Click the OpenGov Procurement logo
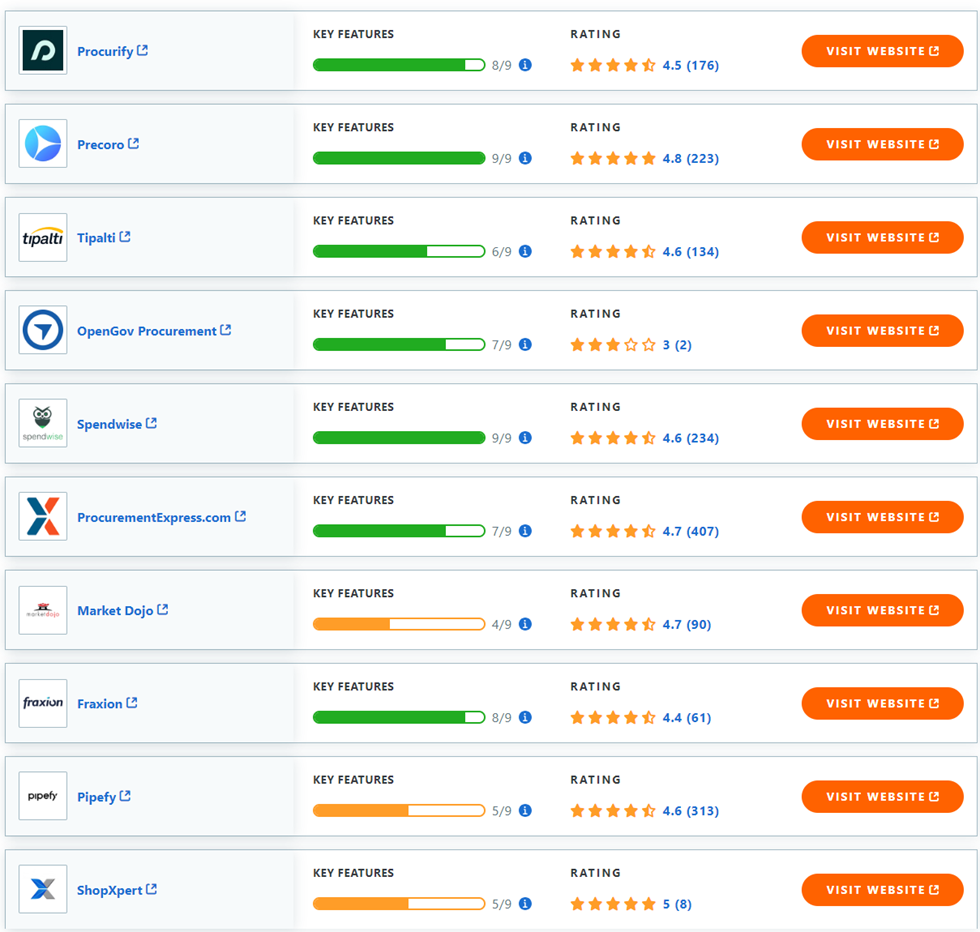980x932 pixels. coord(43,331)
